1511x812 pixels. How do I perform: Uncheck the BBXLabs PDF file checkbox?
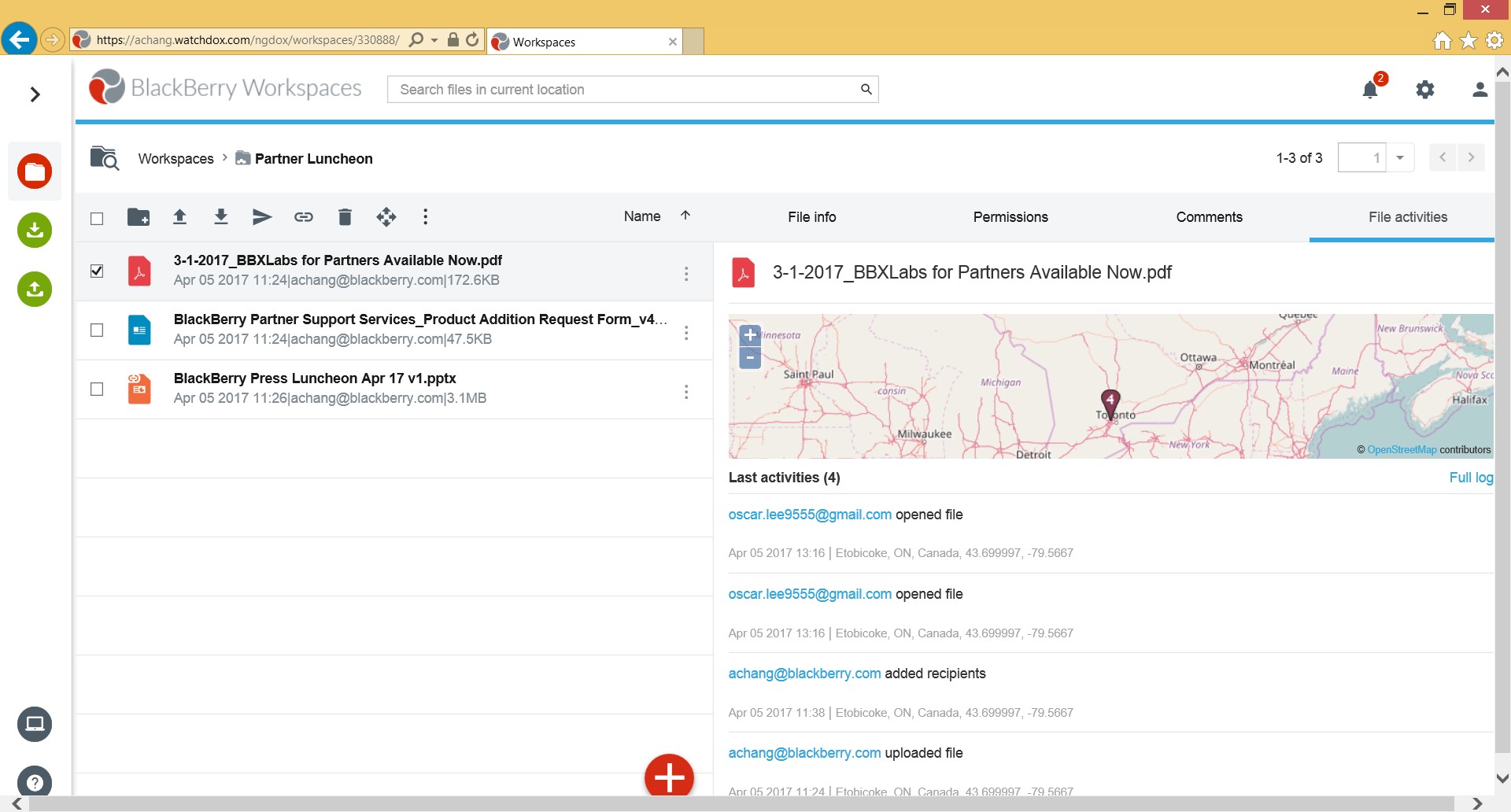click(97, 271)
